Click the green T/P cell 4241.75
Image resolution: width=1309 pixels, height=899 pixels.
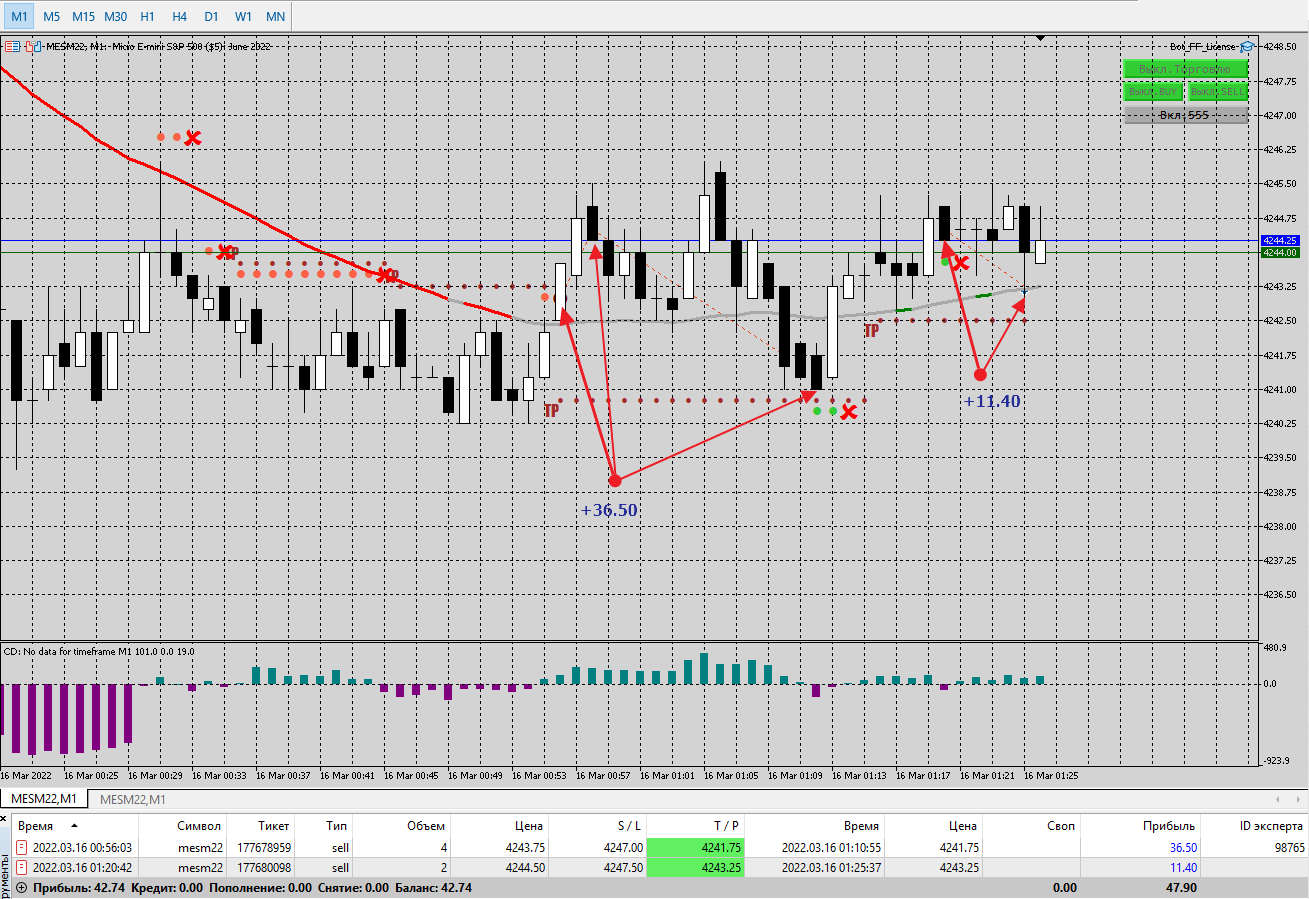pos(695,848)
